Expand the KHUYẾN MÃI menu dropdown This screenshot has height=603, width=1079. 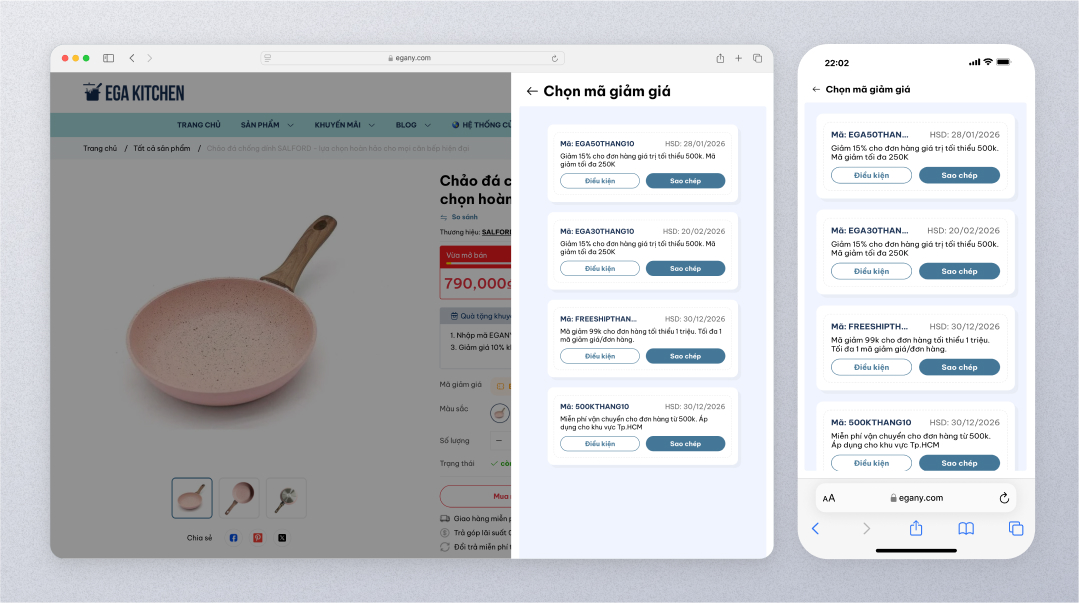tap(372, 125)
